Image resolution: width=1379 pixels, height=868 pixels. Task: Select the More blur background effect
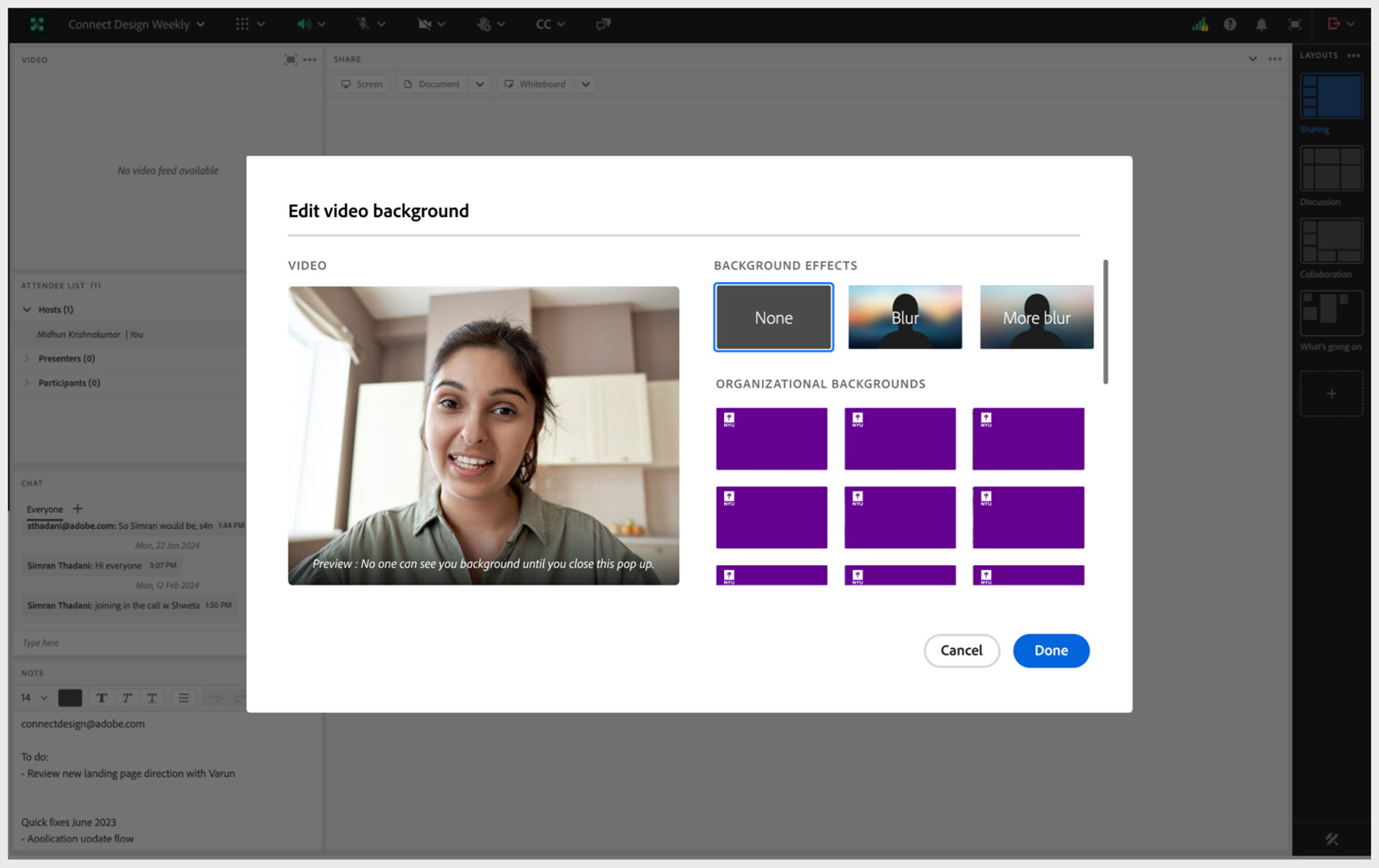coord(1036,317)
